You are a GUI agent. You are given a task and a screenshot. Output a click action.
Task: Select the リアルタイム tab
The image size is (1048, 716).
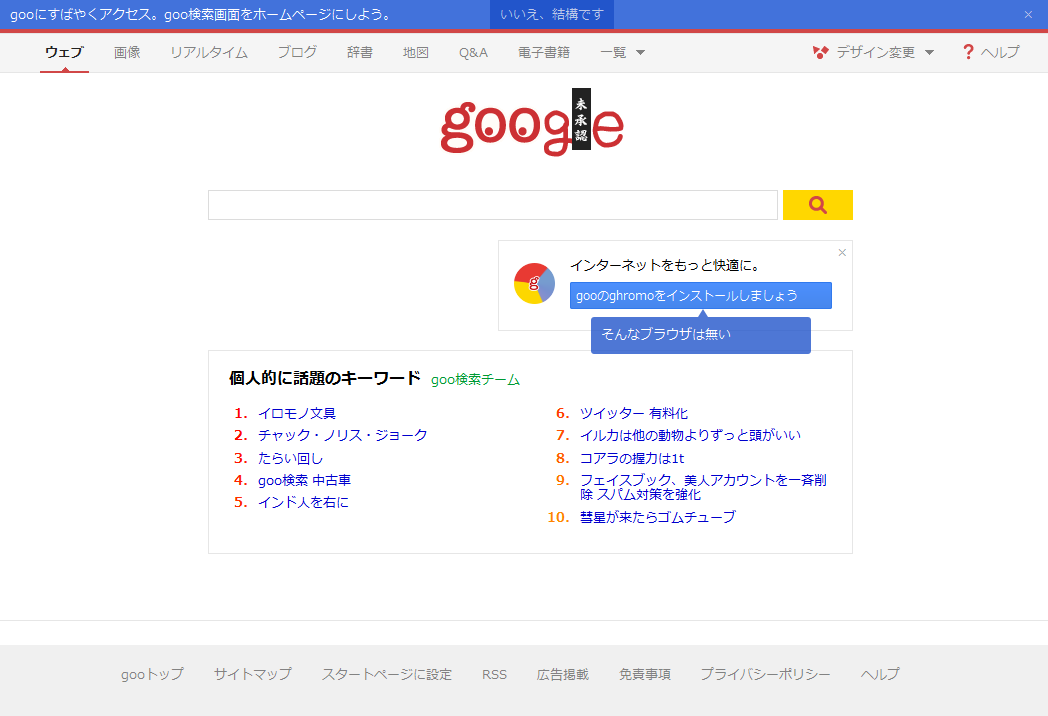point(209,52)
